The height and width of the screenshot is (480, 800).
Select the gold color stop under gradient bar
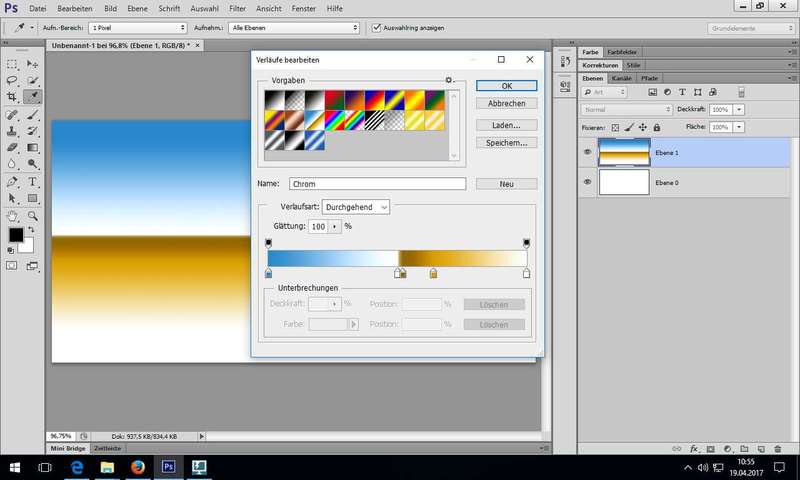(433, 273)
